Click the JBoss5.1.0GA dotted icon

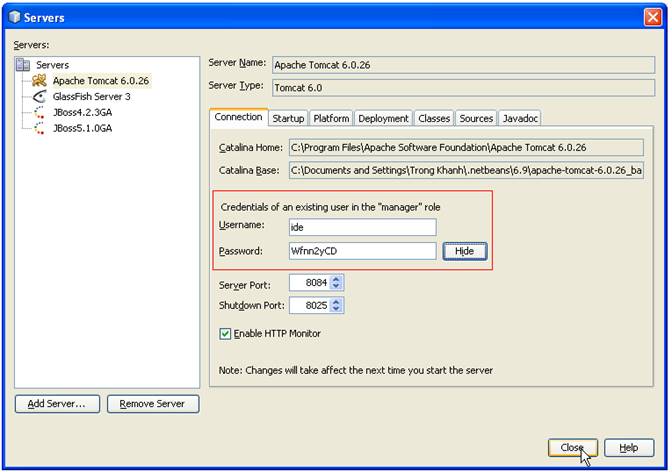click(39, 128)
